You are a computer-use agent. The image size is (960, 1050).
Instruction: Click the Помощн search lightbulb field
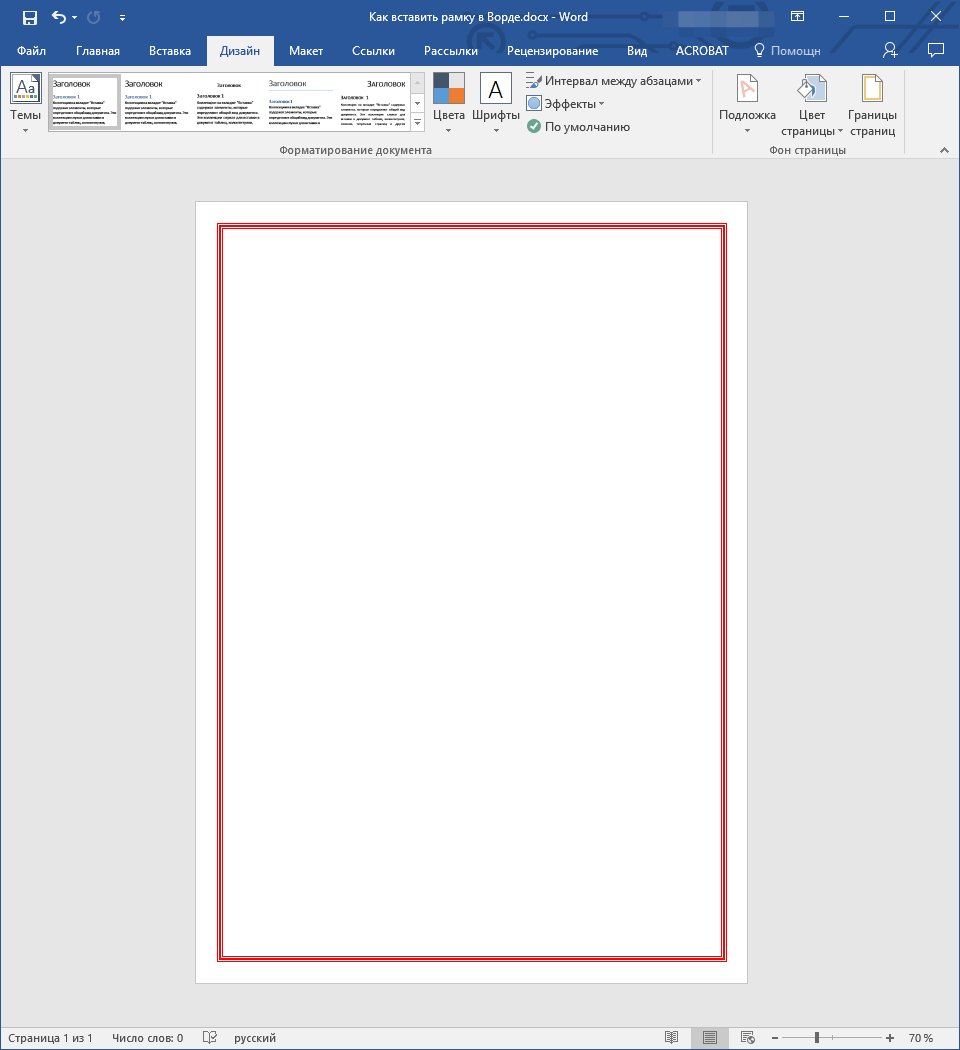pos(787,51)
